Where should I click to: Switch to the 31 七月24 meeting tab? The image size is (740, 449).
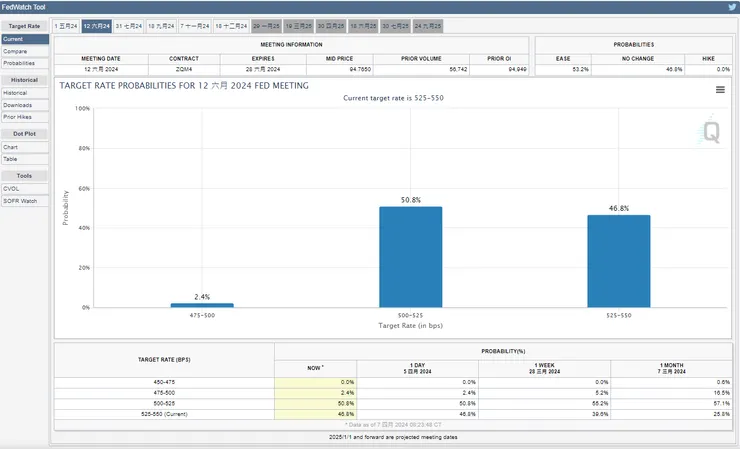[129, 24]
